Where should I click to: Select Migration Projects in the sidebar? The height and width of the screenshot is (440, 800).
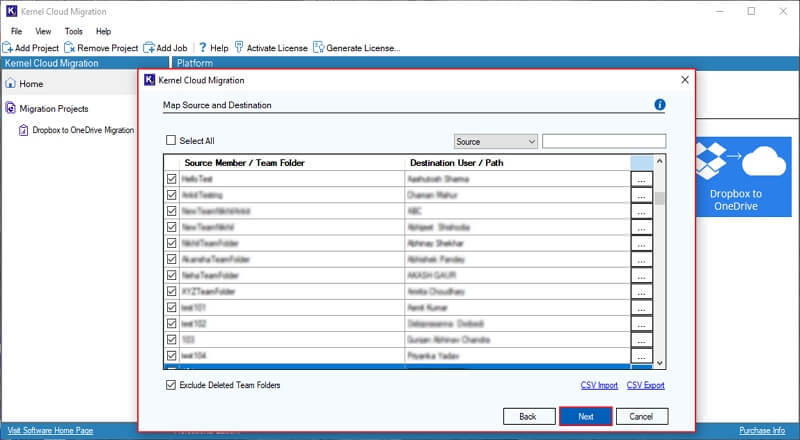coord(54,109)
